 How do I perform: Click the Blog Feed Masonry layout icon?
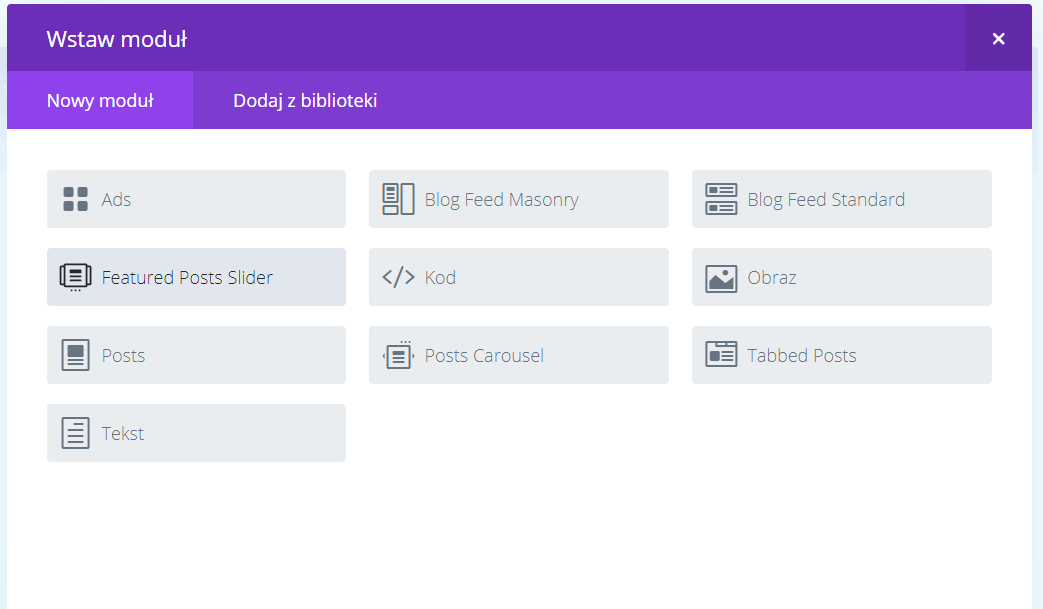pos(398,199)
